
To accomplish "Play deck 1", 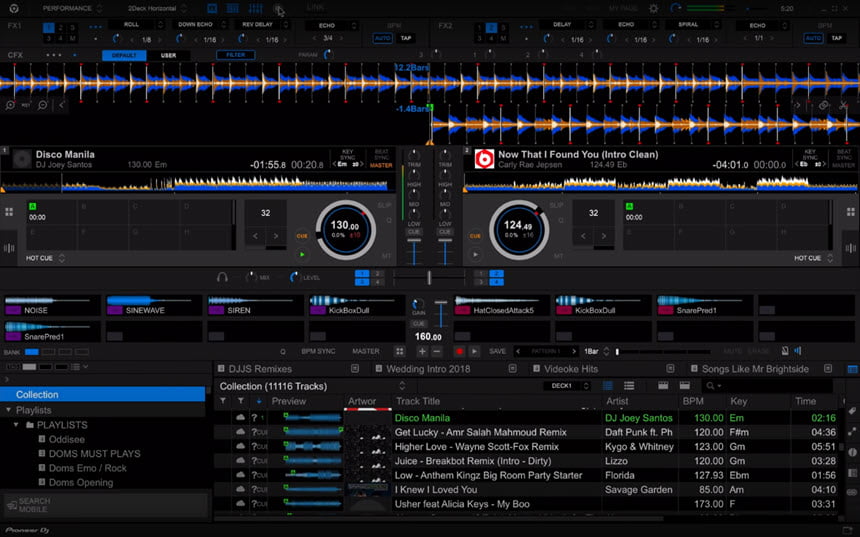I will [302, 255].
